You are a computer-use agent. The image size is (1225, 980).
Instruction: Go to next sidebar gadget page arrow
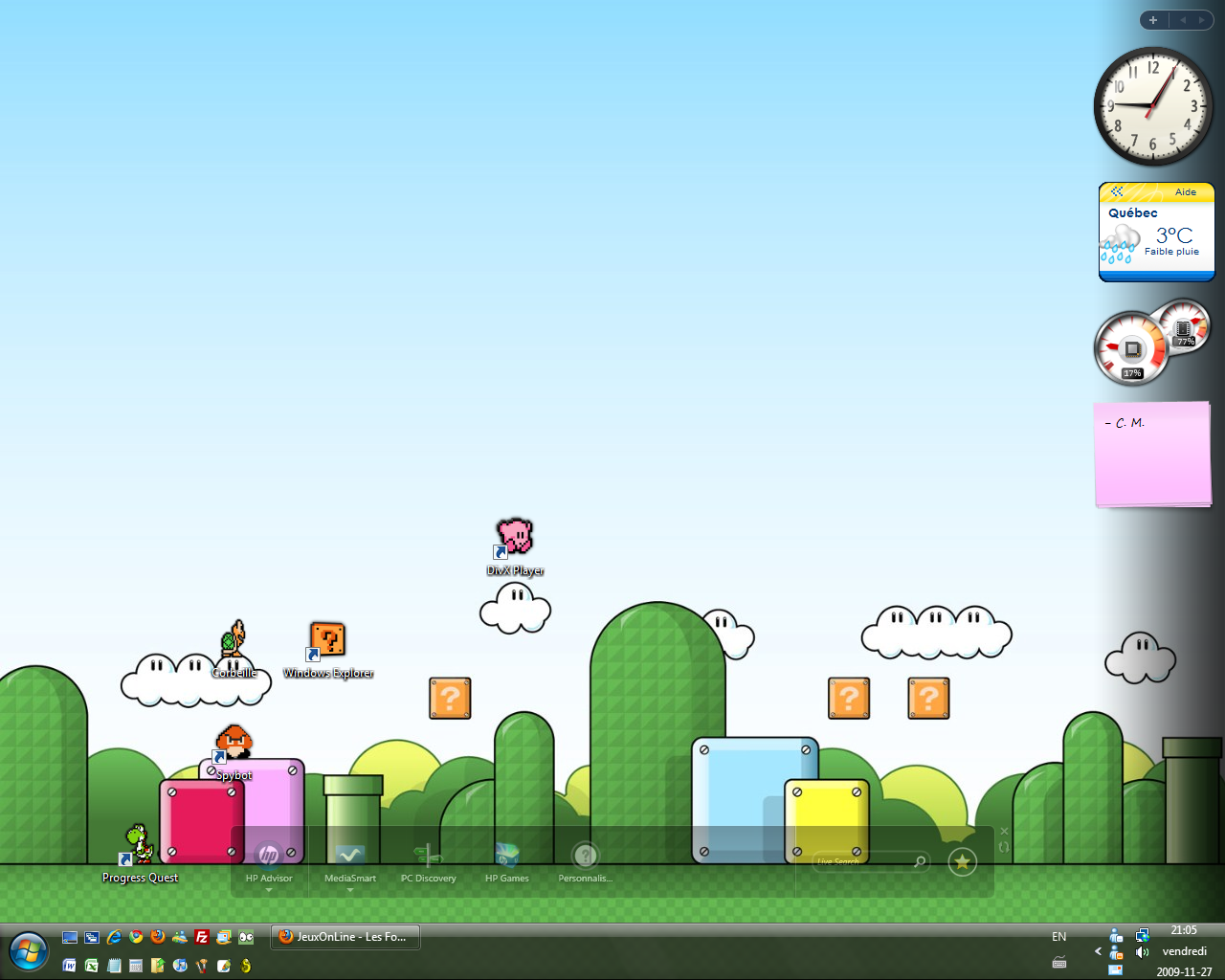(1201, 20)
